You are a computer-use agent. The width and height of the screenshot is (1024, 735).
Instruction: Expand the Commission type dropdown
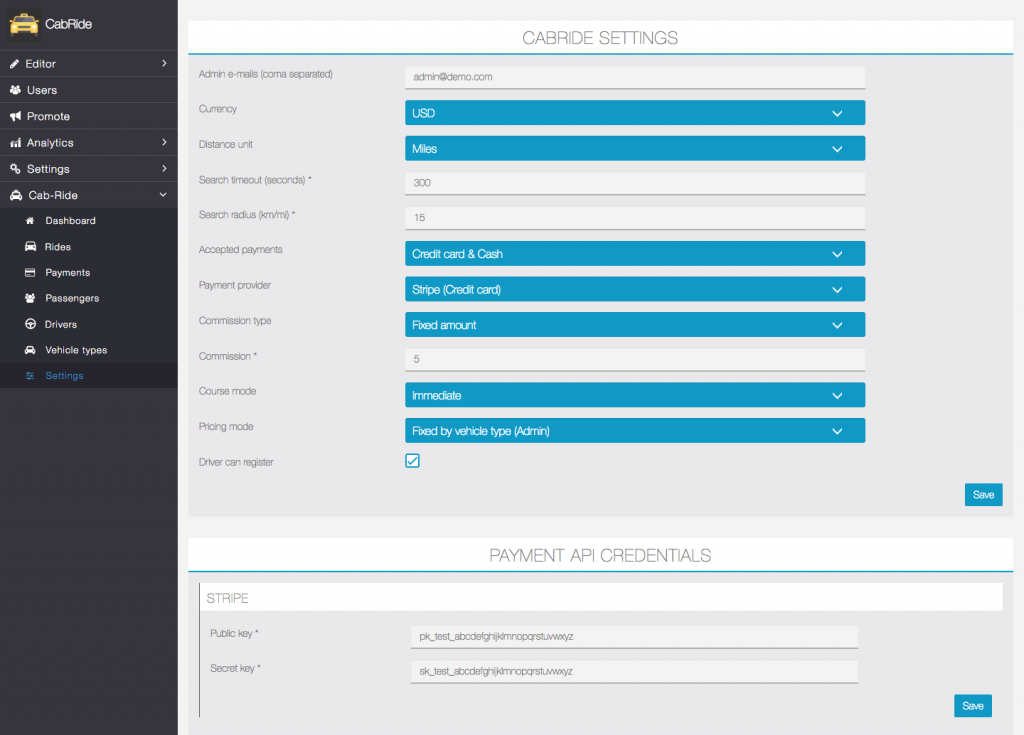pos(634,325)
